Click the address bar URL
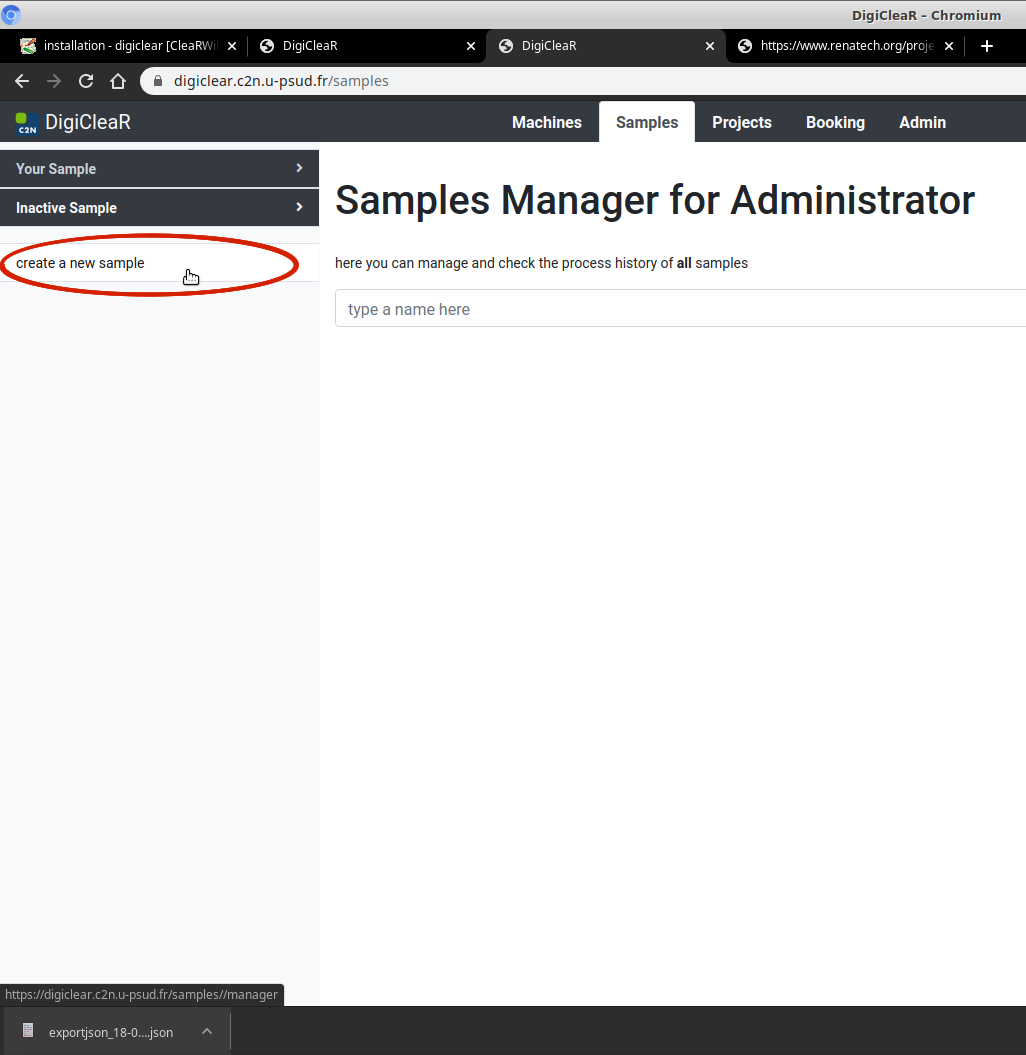 (x=281, y=81)
